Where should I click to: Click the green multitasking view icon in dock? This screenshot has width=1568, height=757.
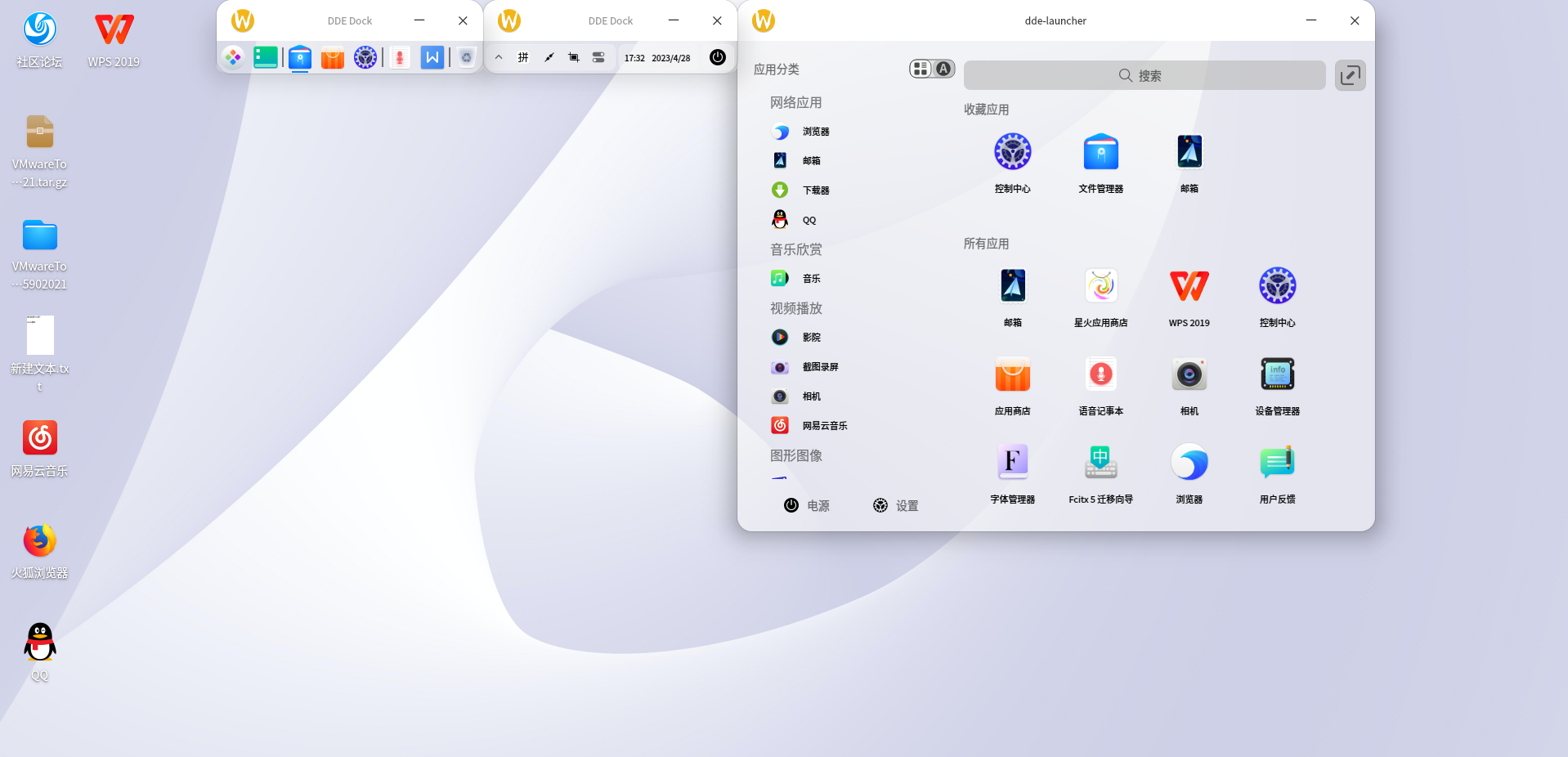pos(266,57)
